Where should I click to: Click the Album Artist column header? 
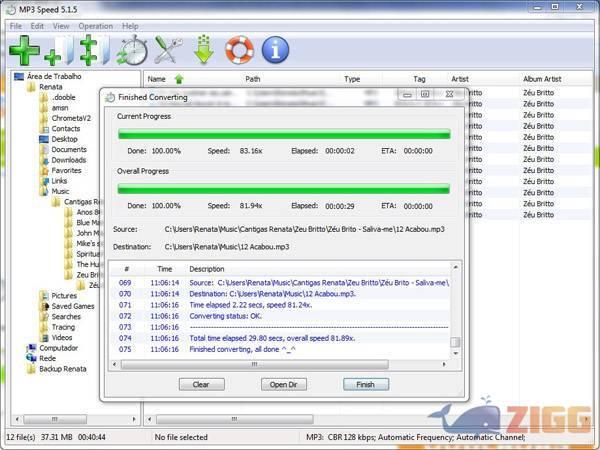(x=542, y=79)
